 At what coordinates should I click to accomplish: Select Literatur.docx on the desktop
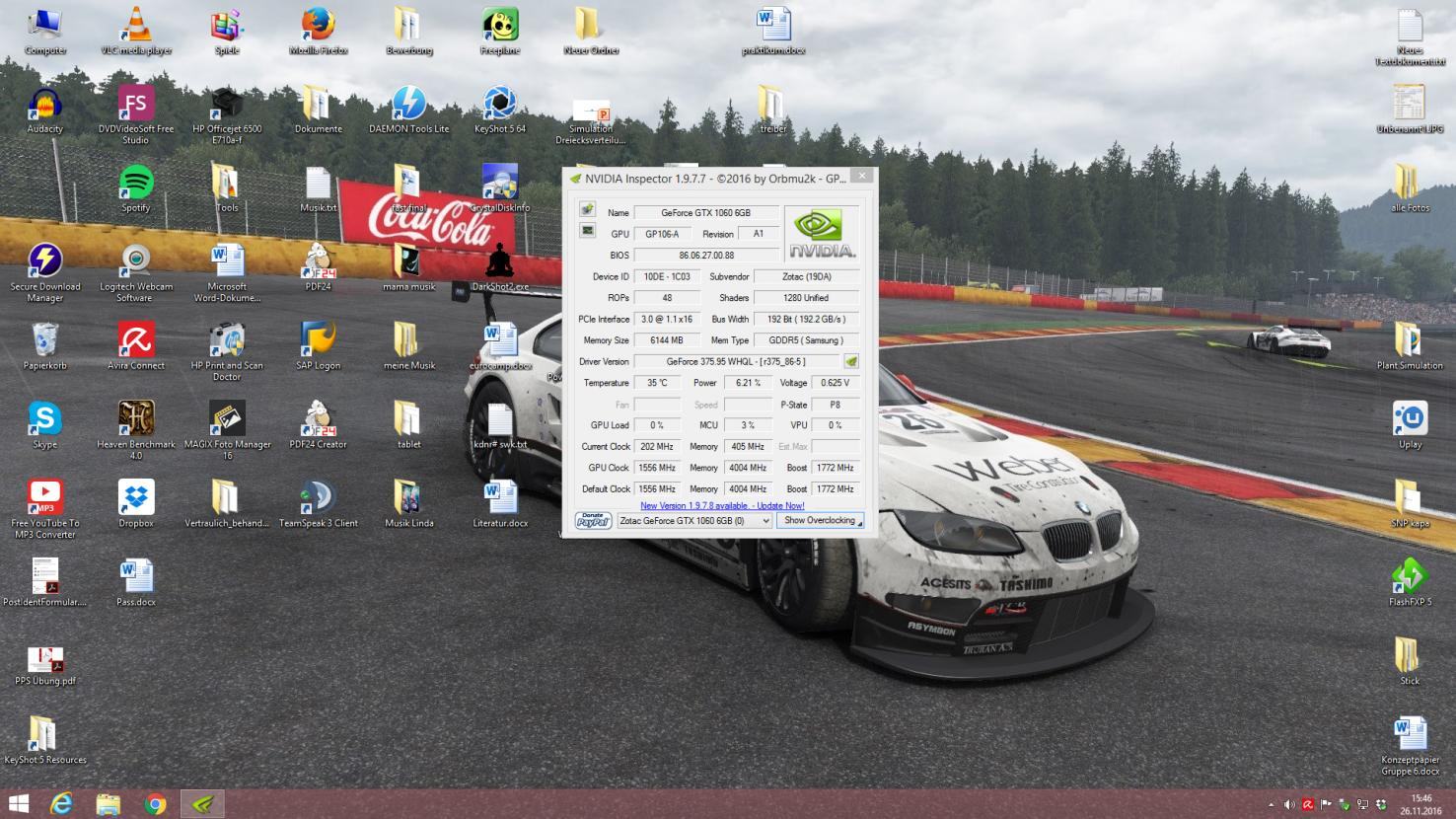[x=500, y=505]
